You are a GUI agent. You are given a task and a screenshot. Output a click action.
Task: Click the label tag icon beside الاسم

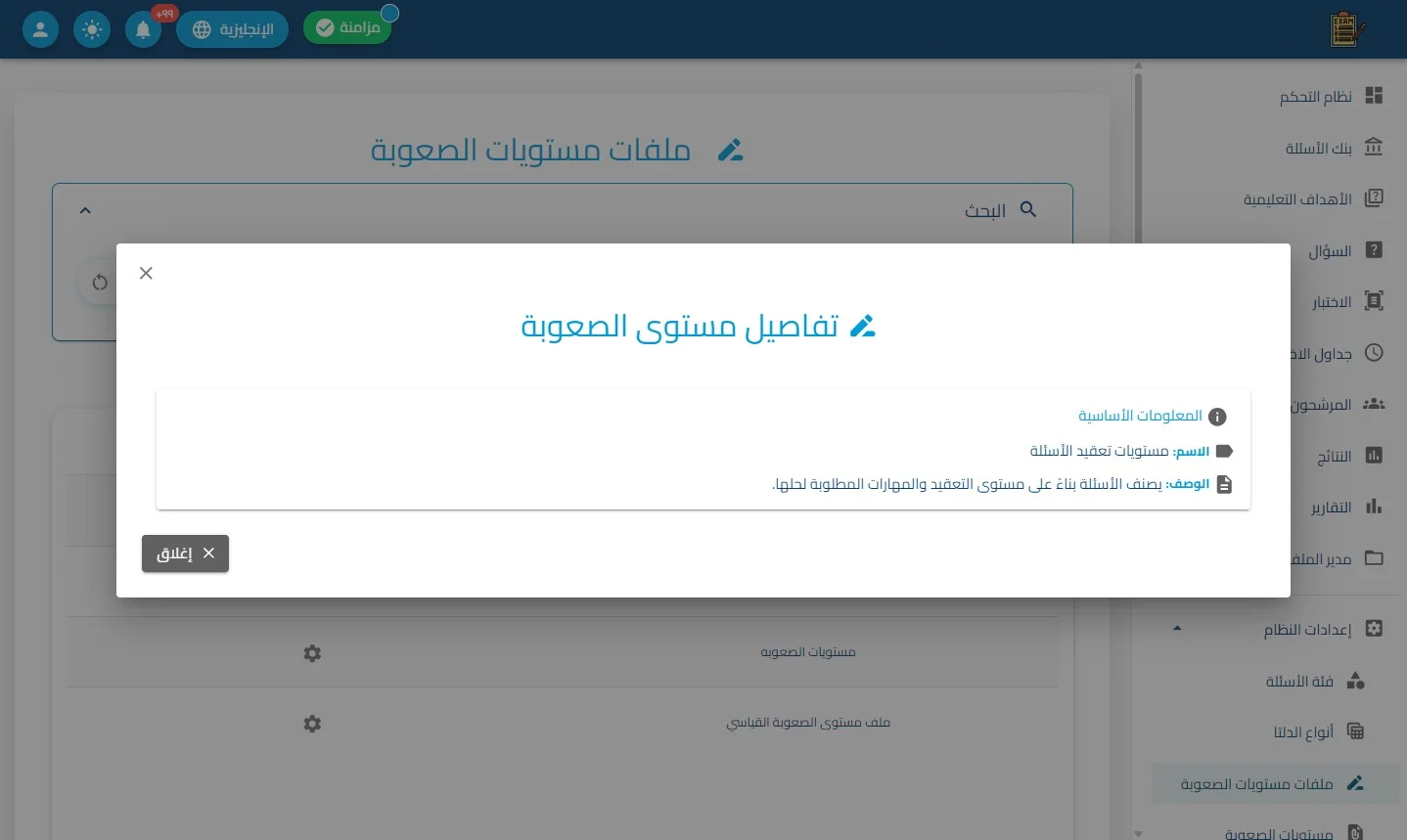pos(1224,451)
